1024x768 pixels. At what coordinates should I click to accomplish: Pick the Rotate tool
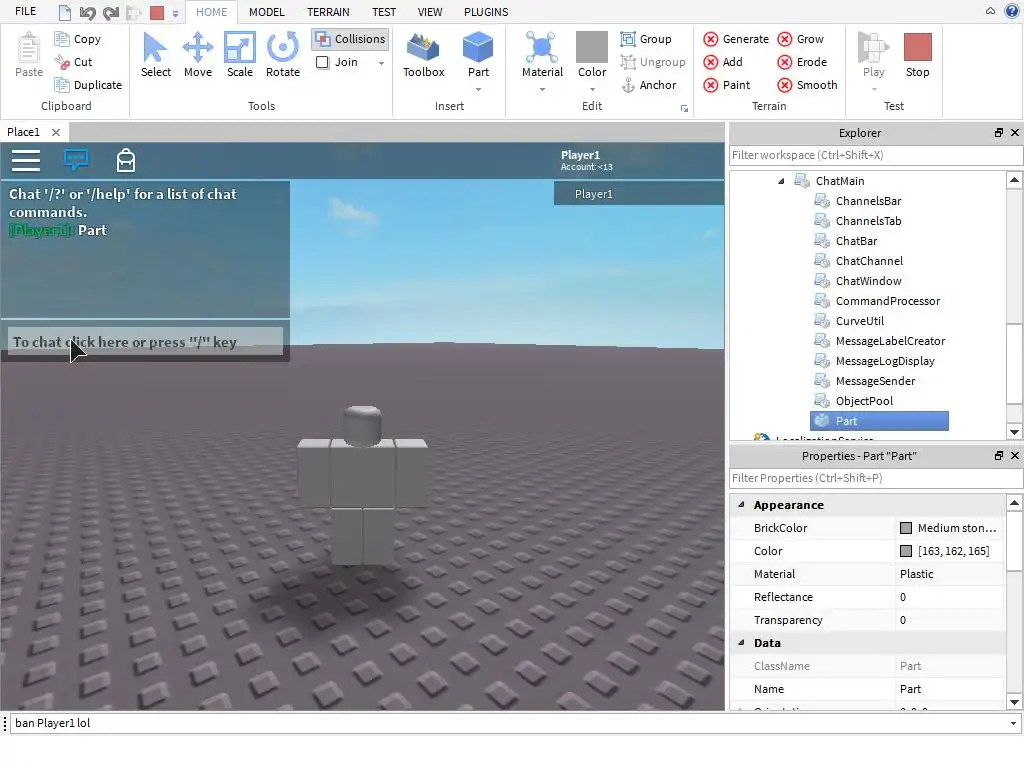point(283,56)
